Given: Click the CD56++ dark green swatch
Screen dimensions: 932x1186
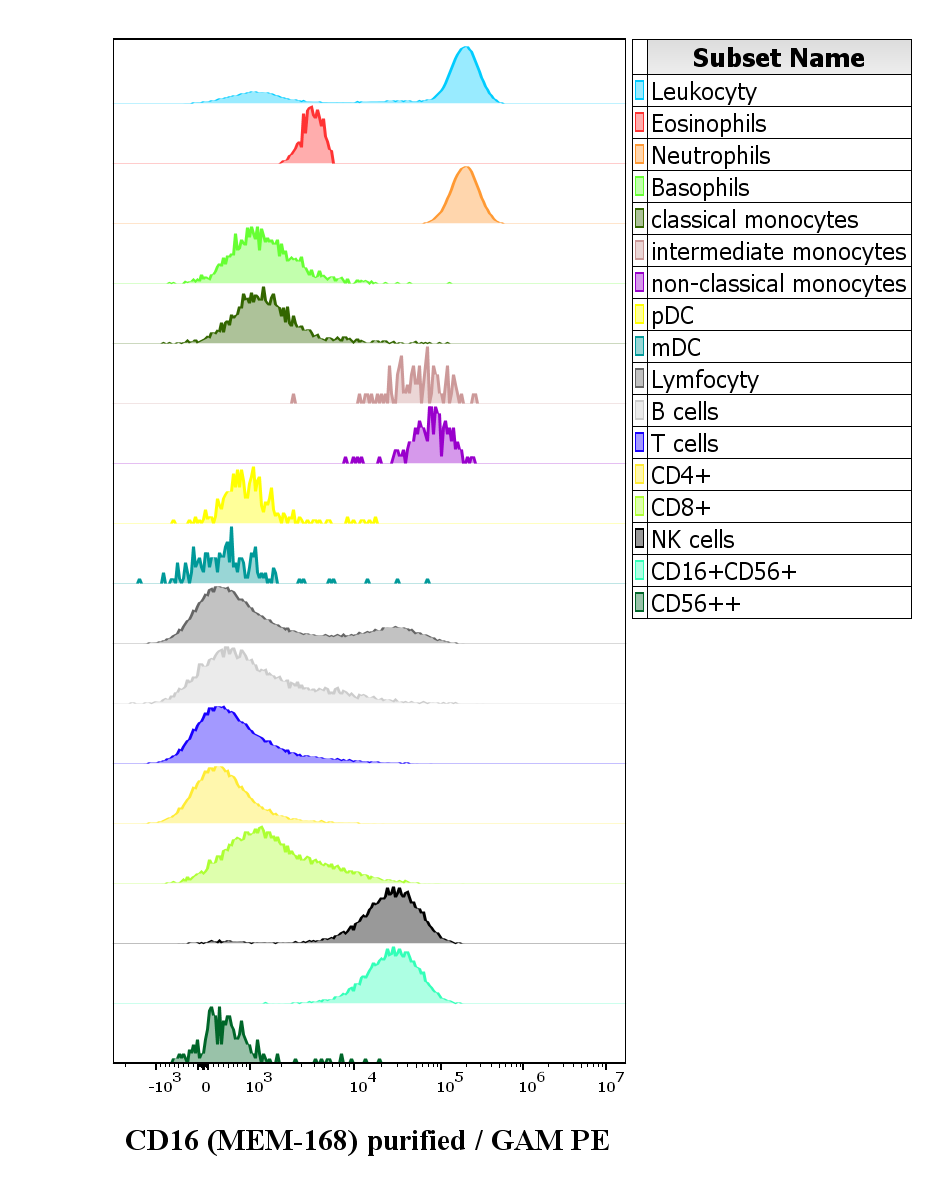Looking at the screenshot, I should click(640, 603).
